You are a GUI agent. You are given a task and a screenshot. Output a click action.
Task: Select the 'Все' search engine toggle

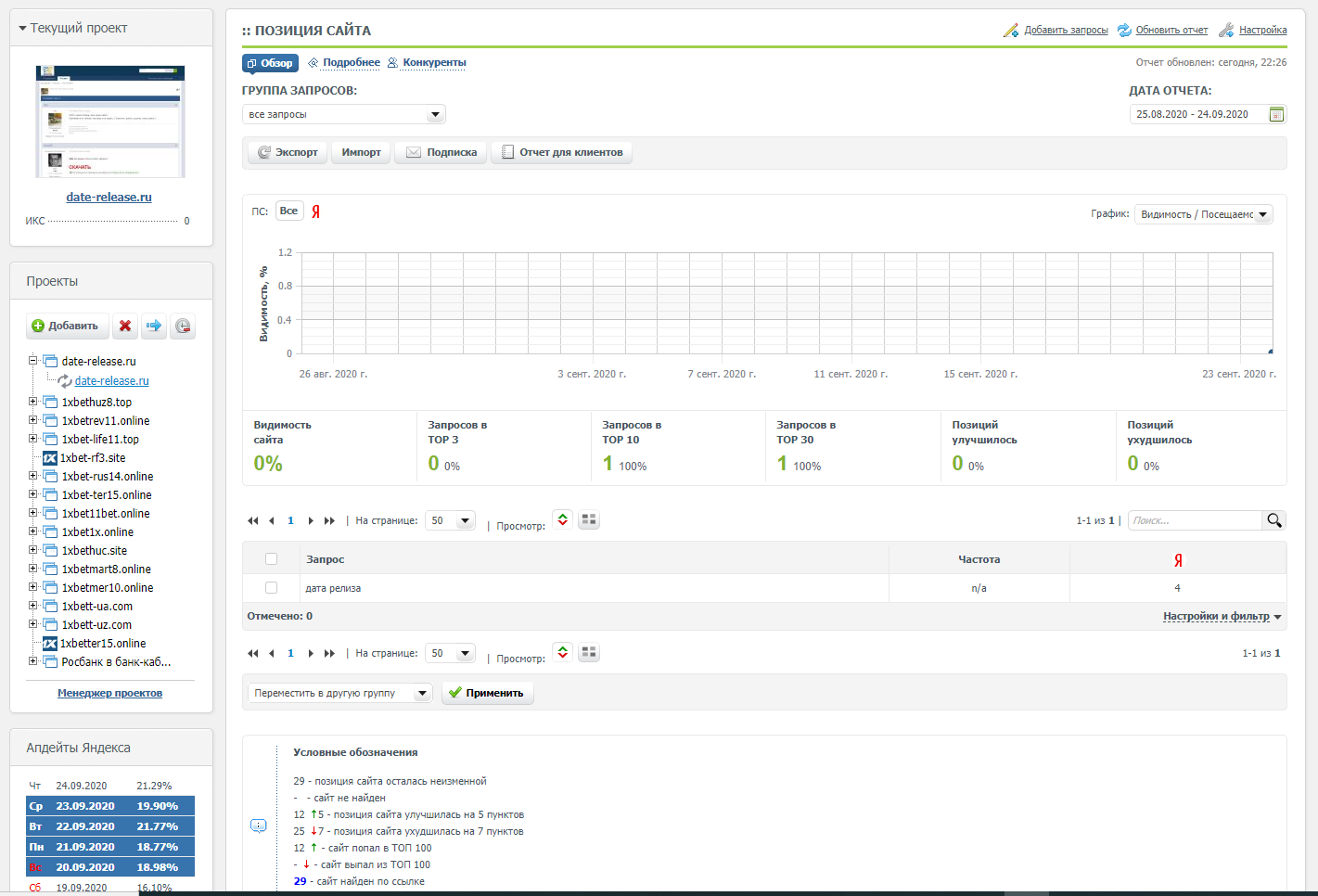click(x=288, y=211)
